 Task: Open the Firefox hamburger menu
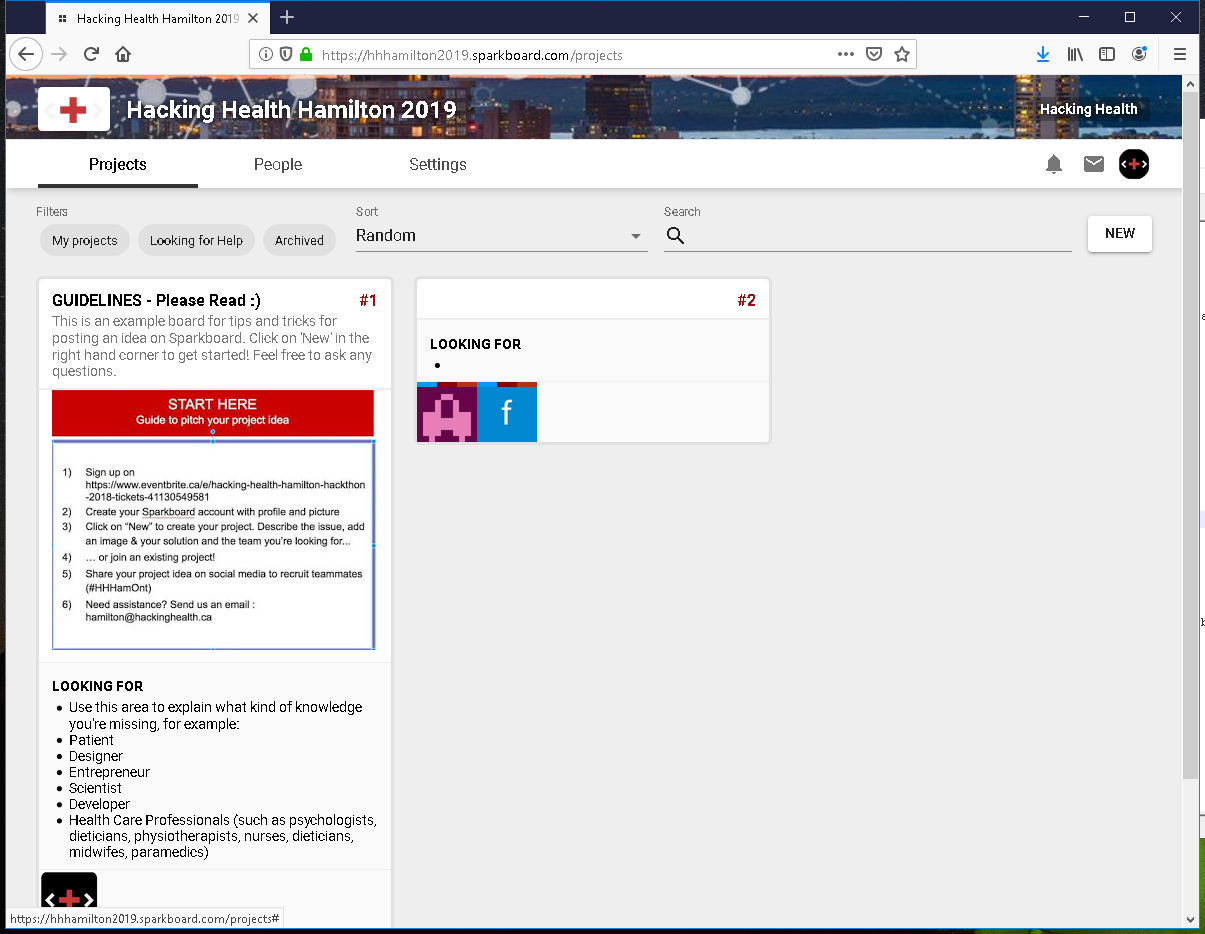click(1180, 54)
